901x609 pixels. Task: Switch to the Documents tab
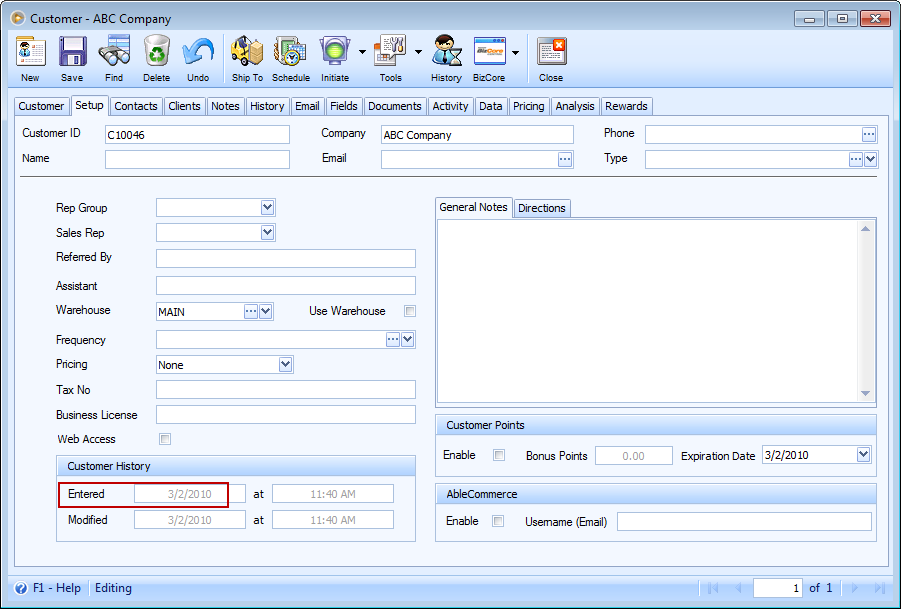pyautogui.click(x=395, y=106)
